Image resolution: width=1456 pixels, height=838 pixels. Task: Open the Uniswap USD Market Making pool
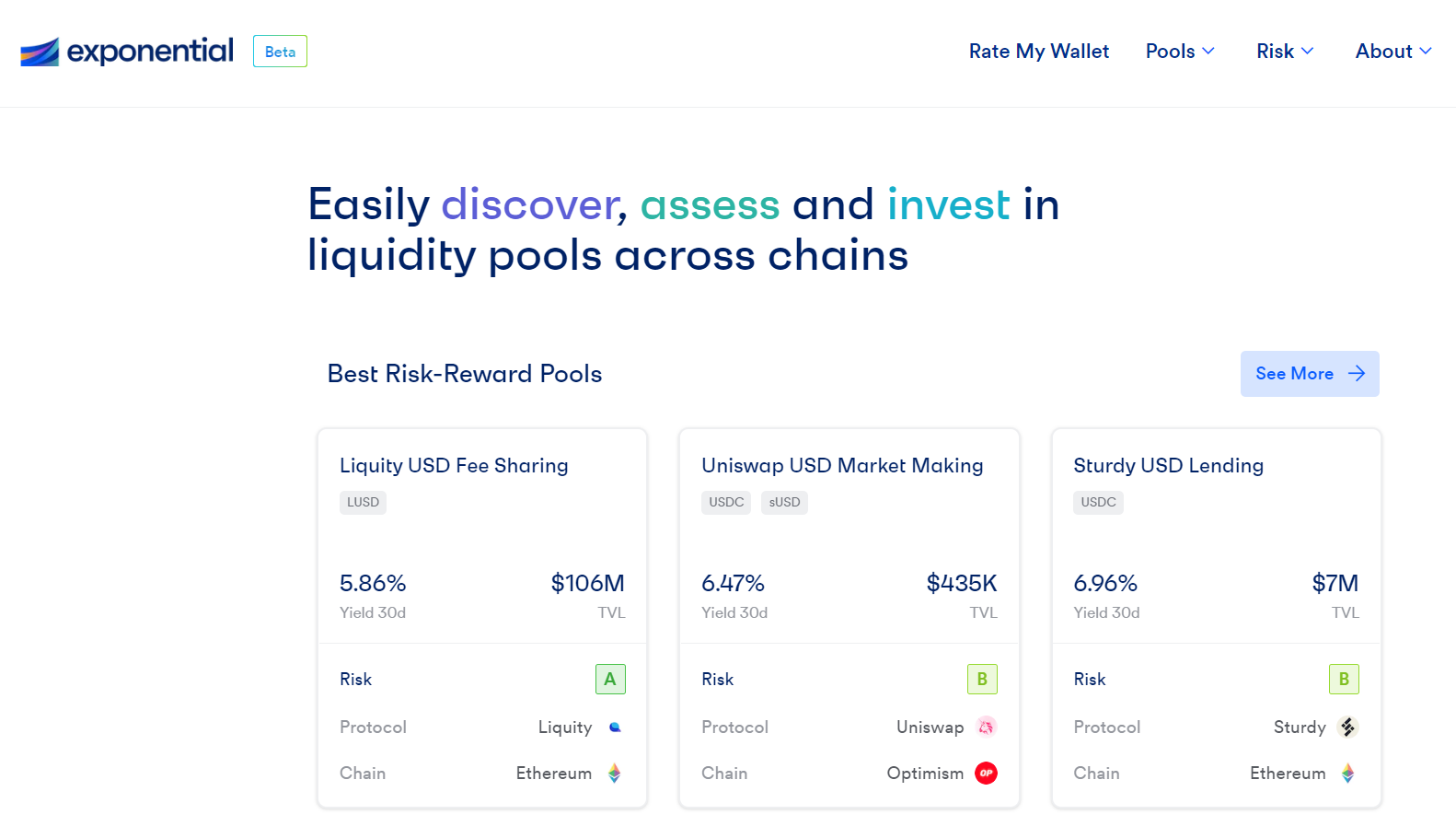pos(842,466)
